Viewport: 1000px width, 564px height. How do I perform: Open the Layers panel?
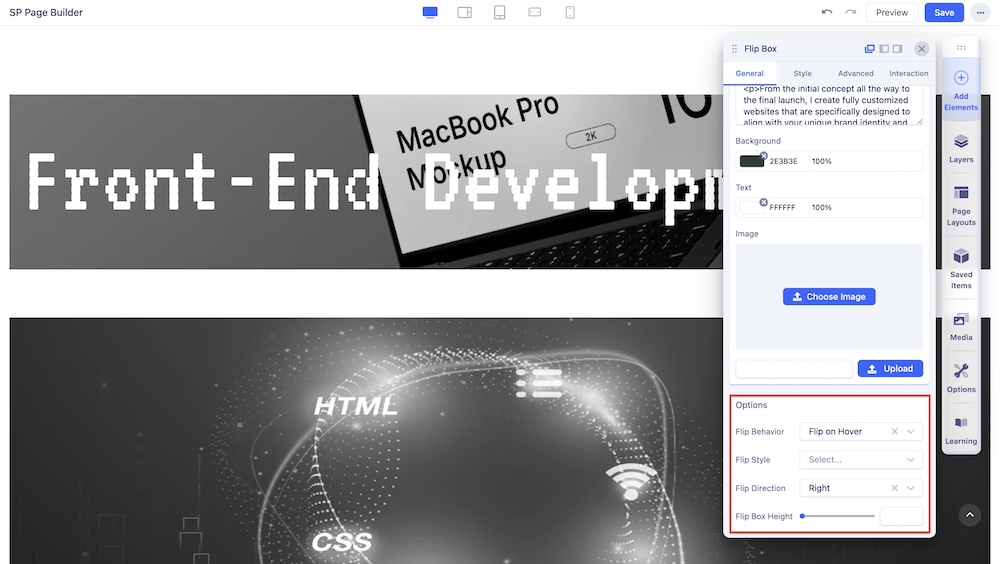point(961,148)
